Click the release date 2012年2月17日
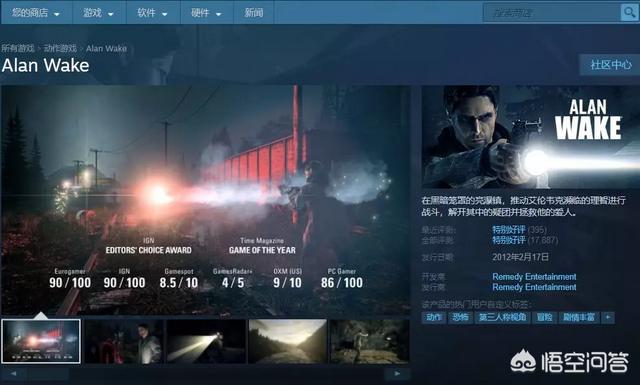This screenshot has width=640, height=385. pyautogui.click(x=520, y=257)
